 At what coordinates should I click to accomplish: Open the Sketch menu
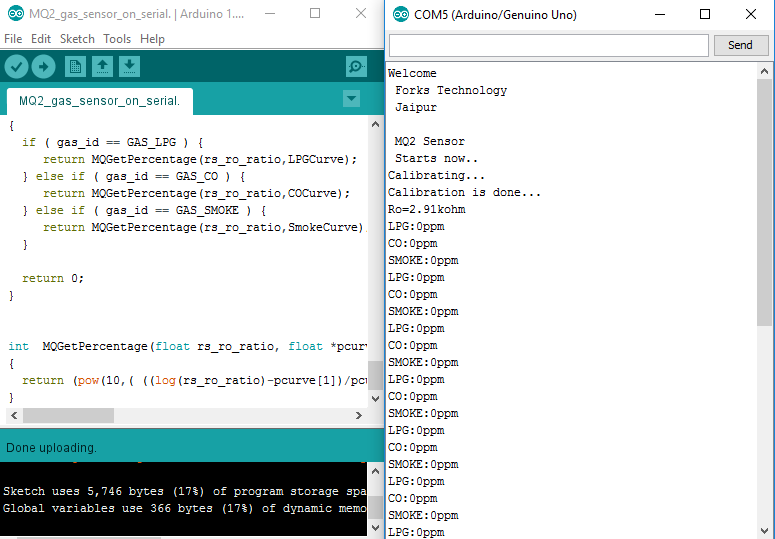[77, 39]
